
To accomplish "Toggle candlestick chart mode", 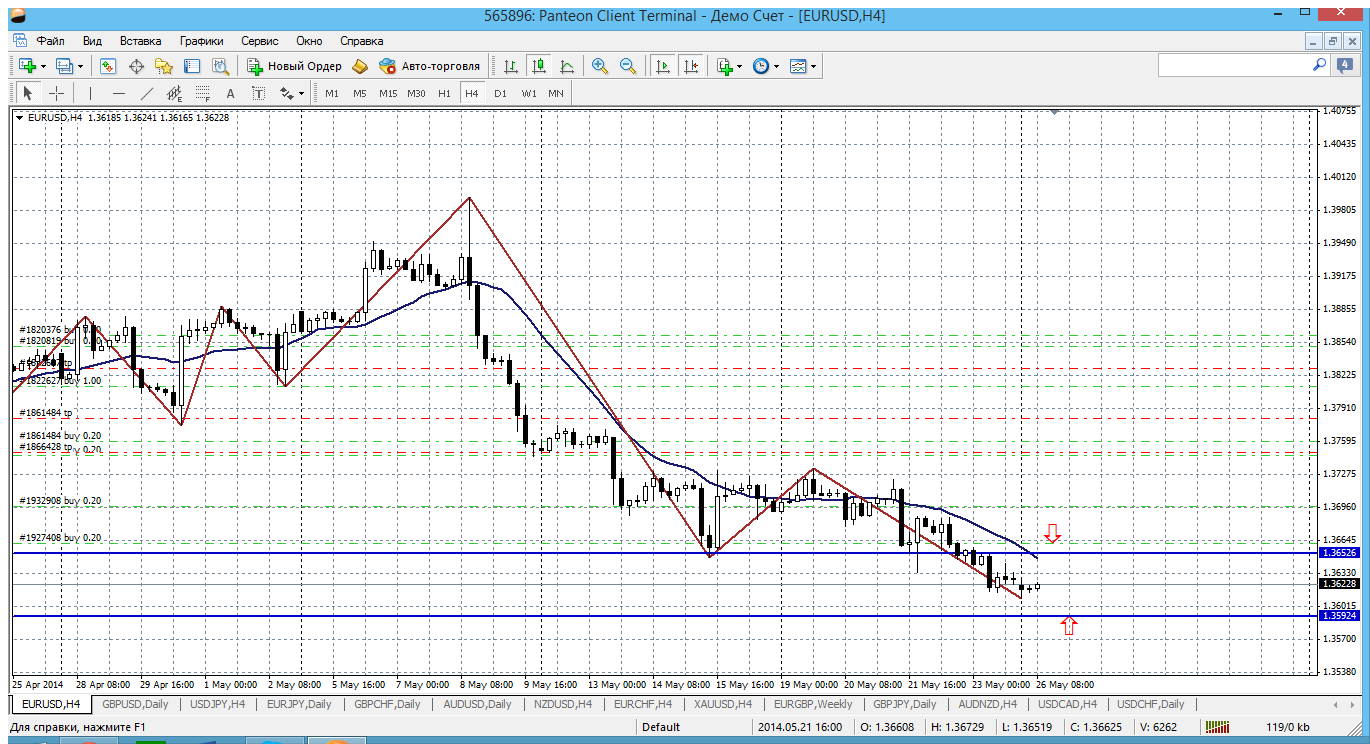I will (x=539, y=66).
